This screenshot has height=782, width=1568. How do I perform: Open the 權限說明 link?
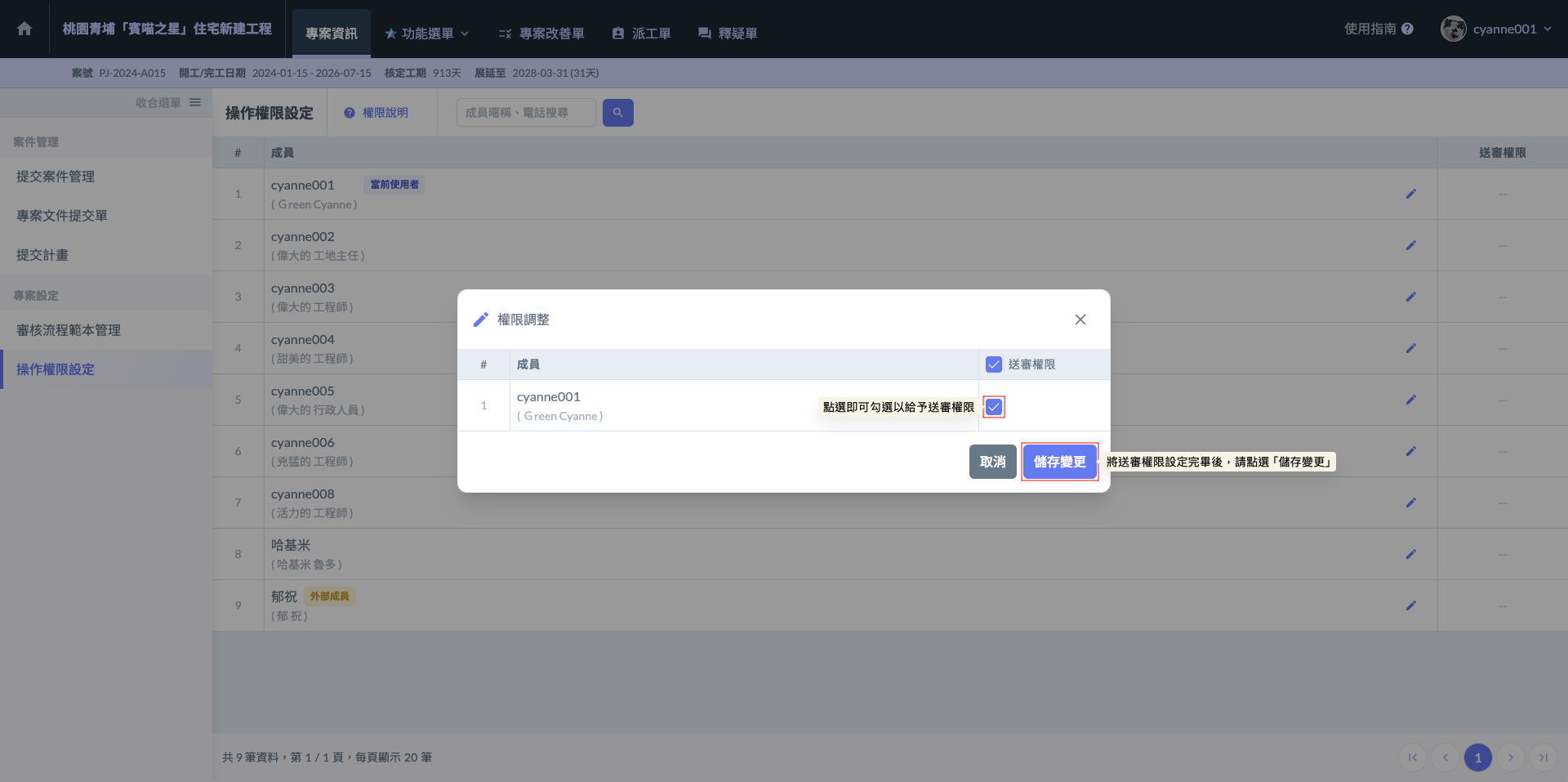click(x=376, y=113)
